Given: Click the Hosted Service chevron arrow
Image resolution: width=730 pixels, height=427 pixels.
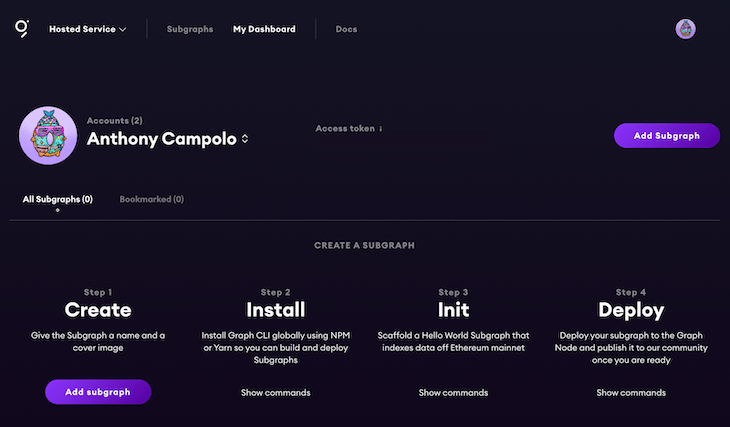Looking at the screenshot, I should [122, 29].
